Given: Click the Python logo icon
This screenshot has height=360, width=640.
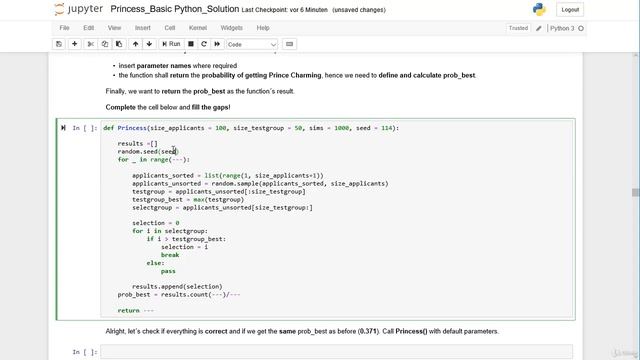Looking at the screenshot, I should click(x=539, y=9).
